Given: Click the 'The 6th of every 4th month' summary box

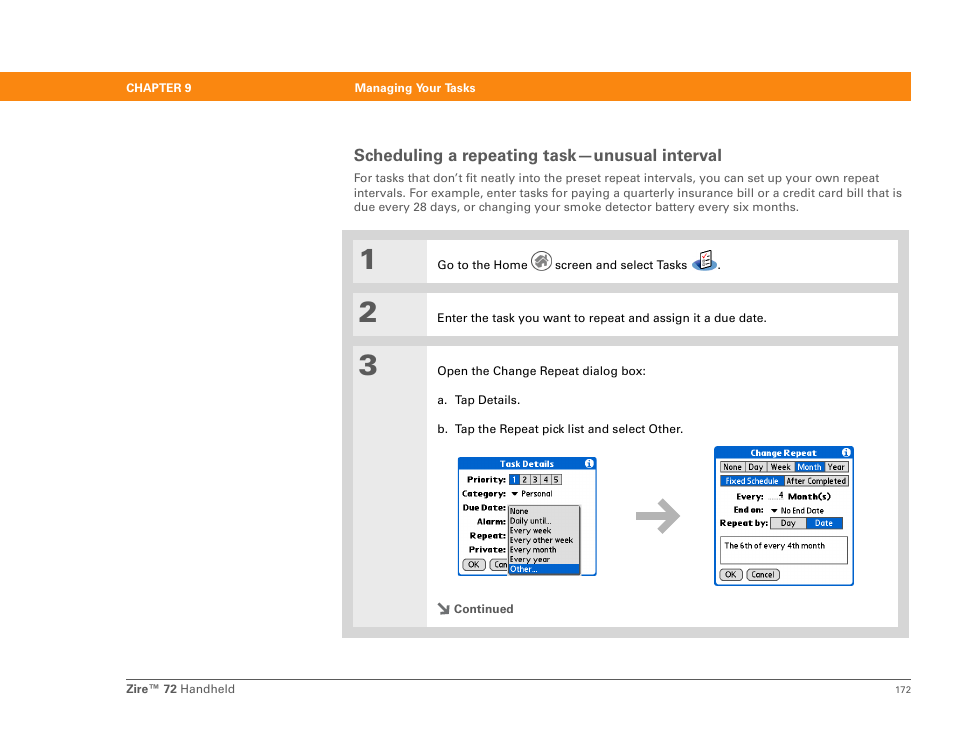Looking at the screenshot, I should [x=784, y=550].
